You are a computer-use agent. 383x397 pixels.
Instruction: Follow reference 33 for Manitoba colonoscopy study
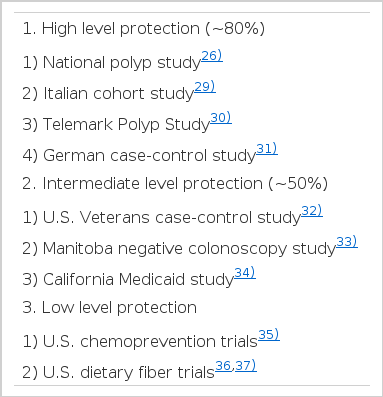pyautogui.click(x=347, y=242)
